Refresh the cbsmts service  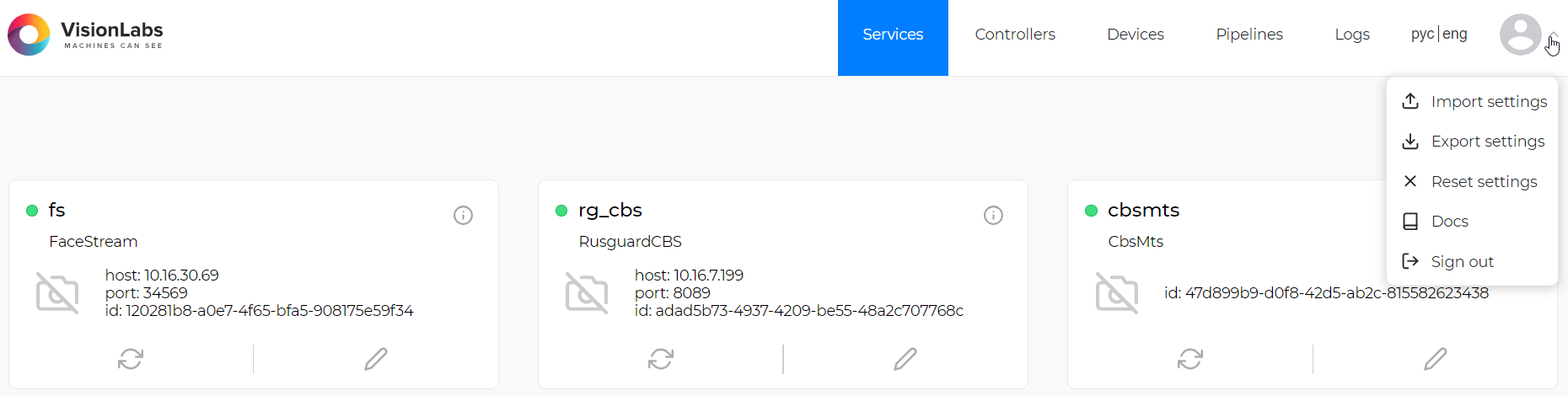tap(1190, 359)
